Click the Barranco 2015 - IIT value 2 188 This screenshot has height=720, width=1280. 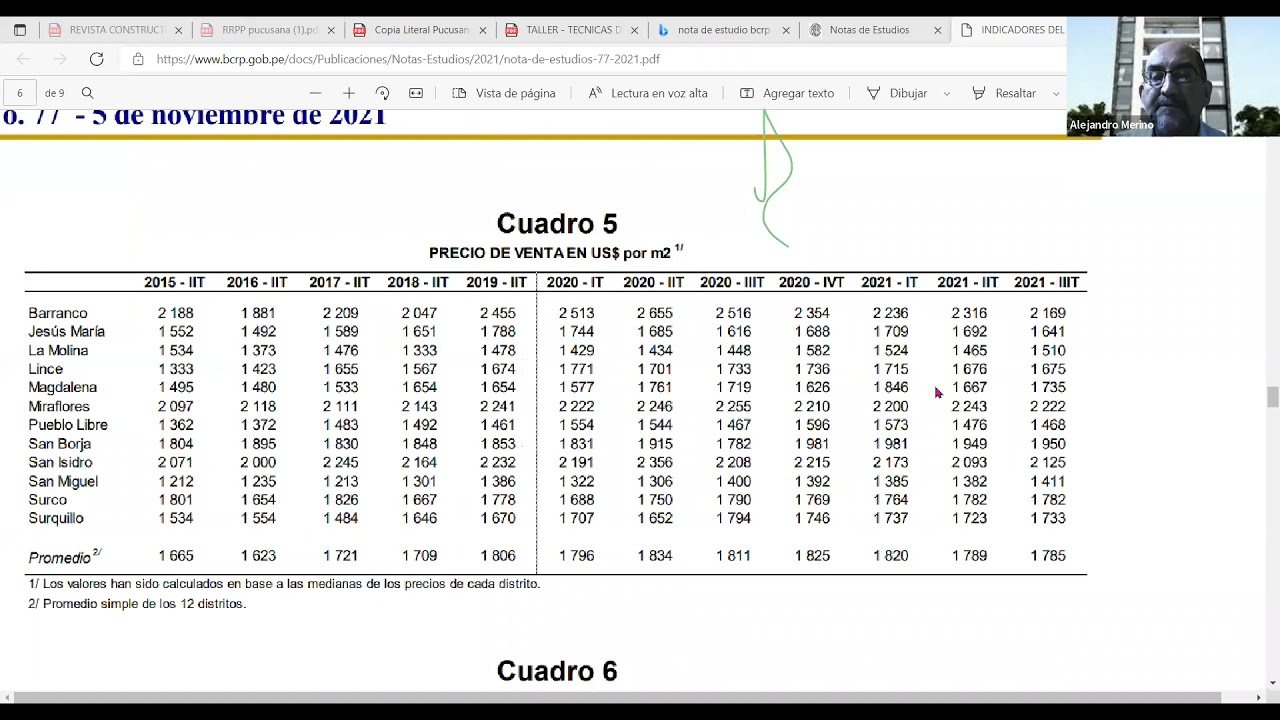point(176,313)
